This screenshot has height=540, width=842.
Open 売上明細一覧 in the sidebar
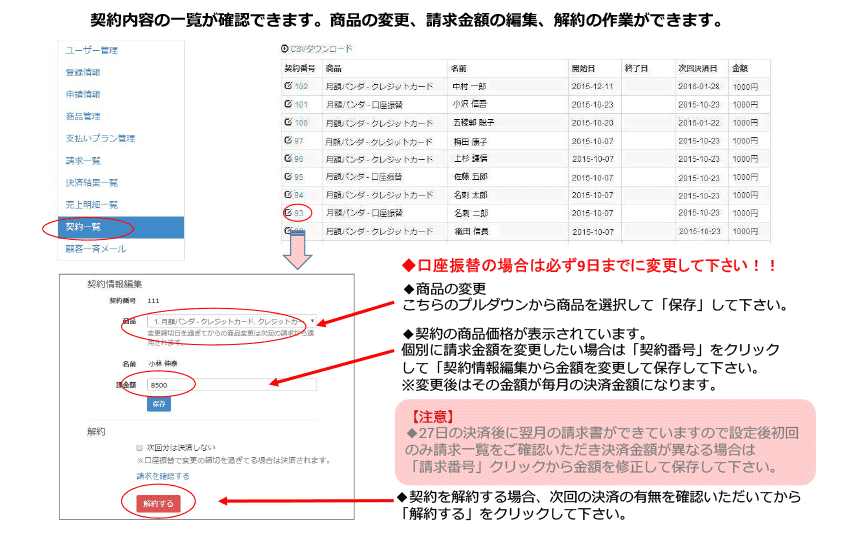point(92,205)
